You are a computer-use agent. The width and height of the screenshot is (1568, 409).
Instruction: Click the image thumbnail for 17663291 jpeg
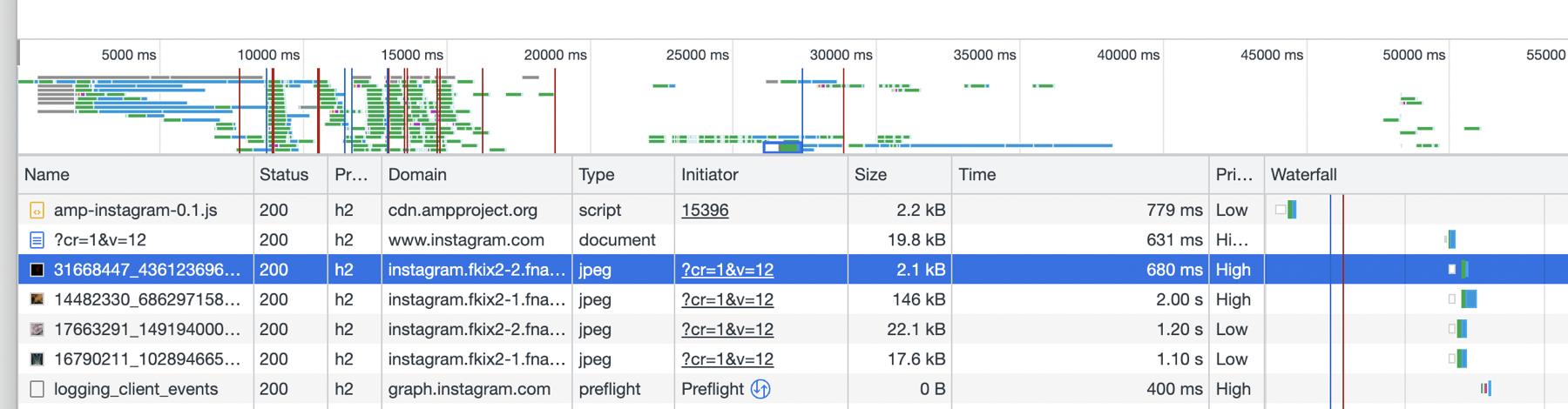(37, 330)
